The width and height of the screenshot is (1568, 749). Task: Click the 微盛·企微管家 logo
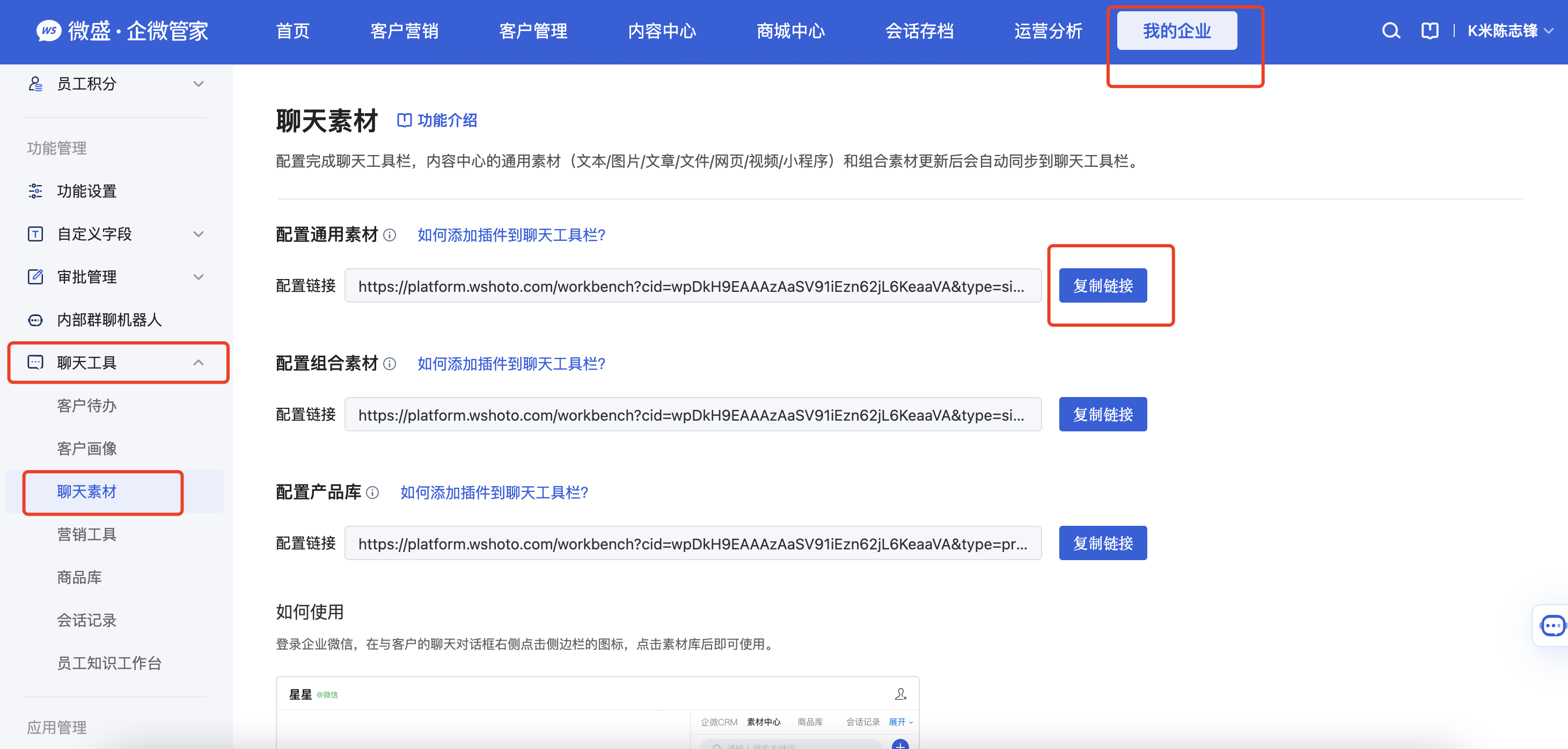(122, 31)
